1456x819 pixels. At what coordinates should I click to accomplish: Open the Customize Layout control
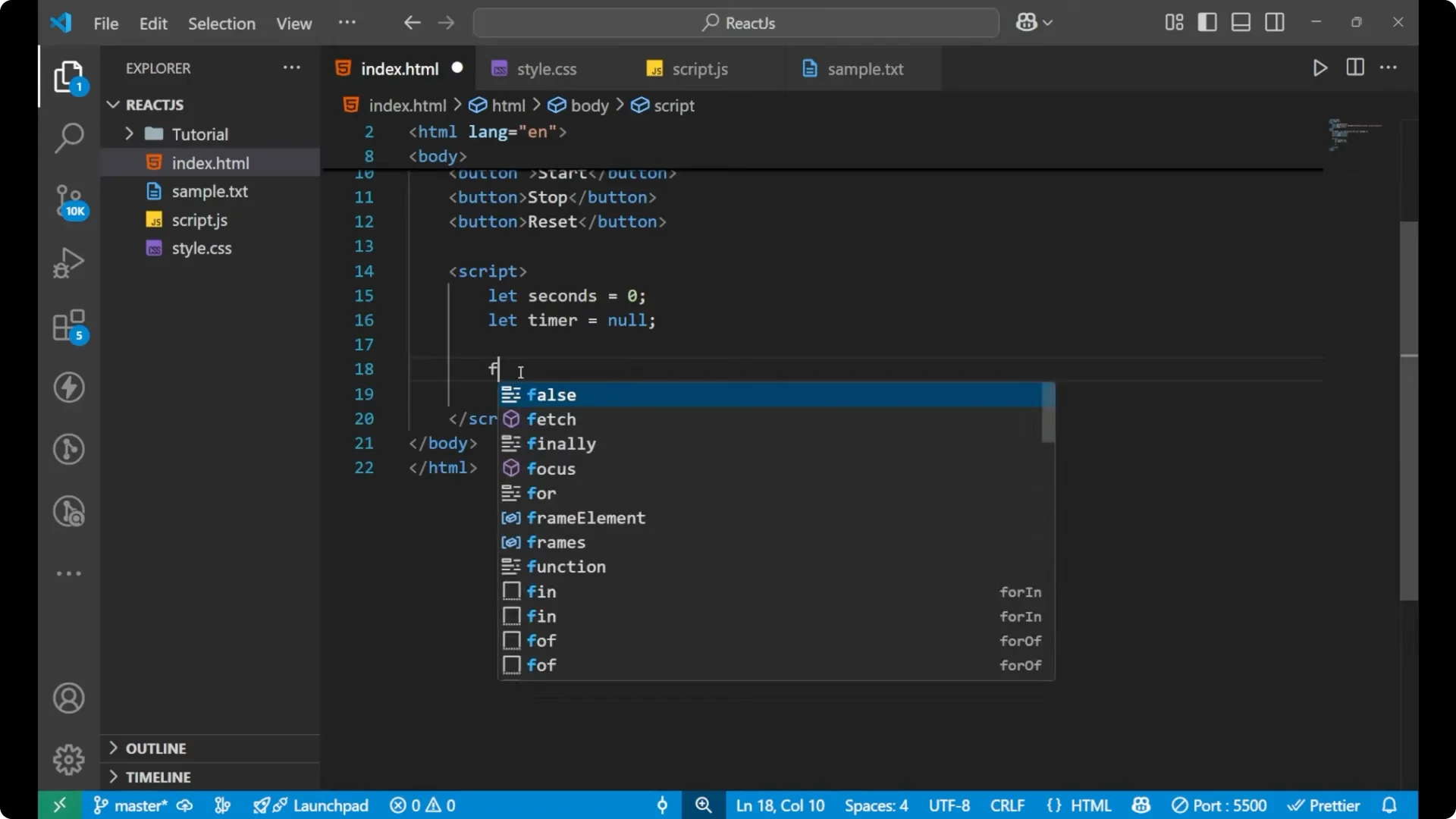point(1173,22)
